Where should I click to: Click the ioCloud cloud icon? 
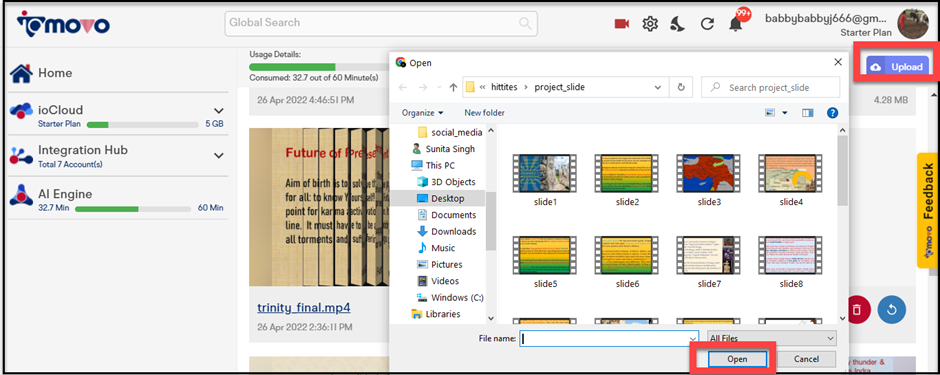[21, 110]
